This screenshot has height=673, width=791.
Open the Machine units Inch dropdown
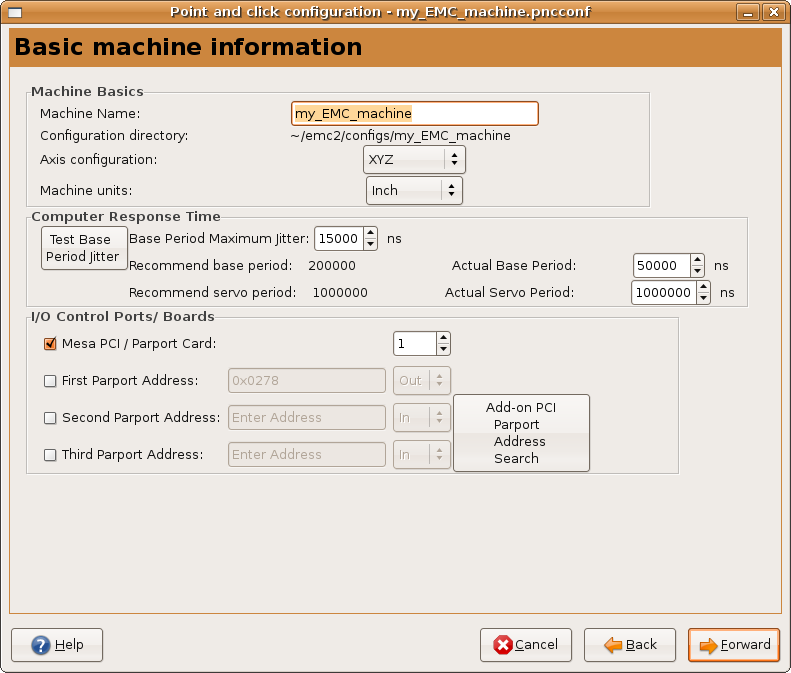(x=414, y=190)
